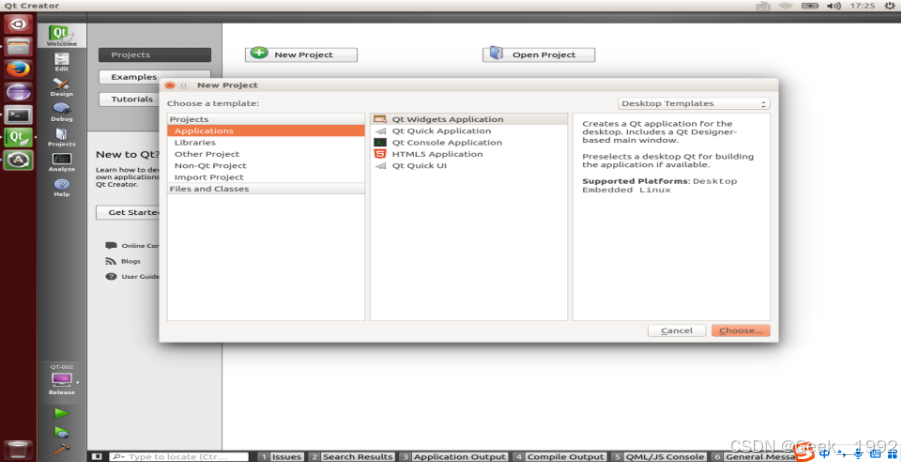
Task: Switch to Debug mode in sidebar
Action: pos(61,112)
